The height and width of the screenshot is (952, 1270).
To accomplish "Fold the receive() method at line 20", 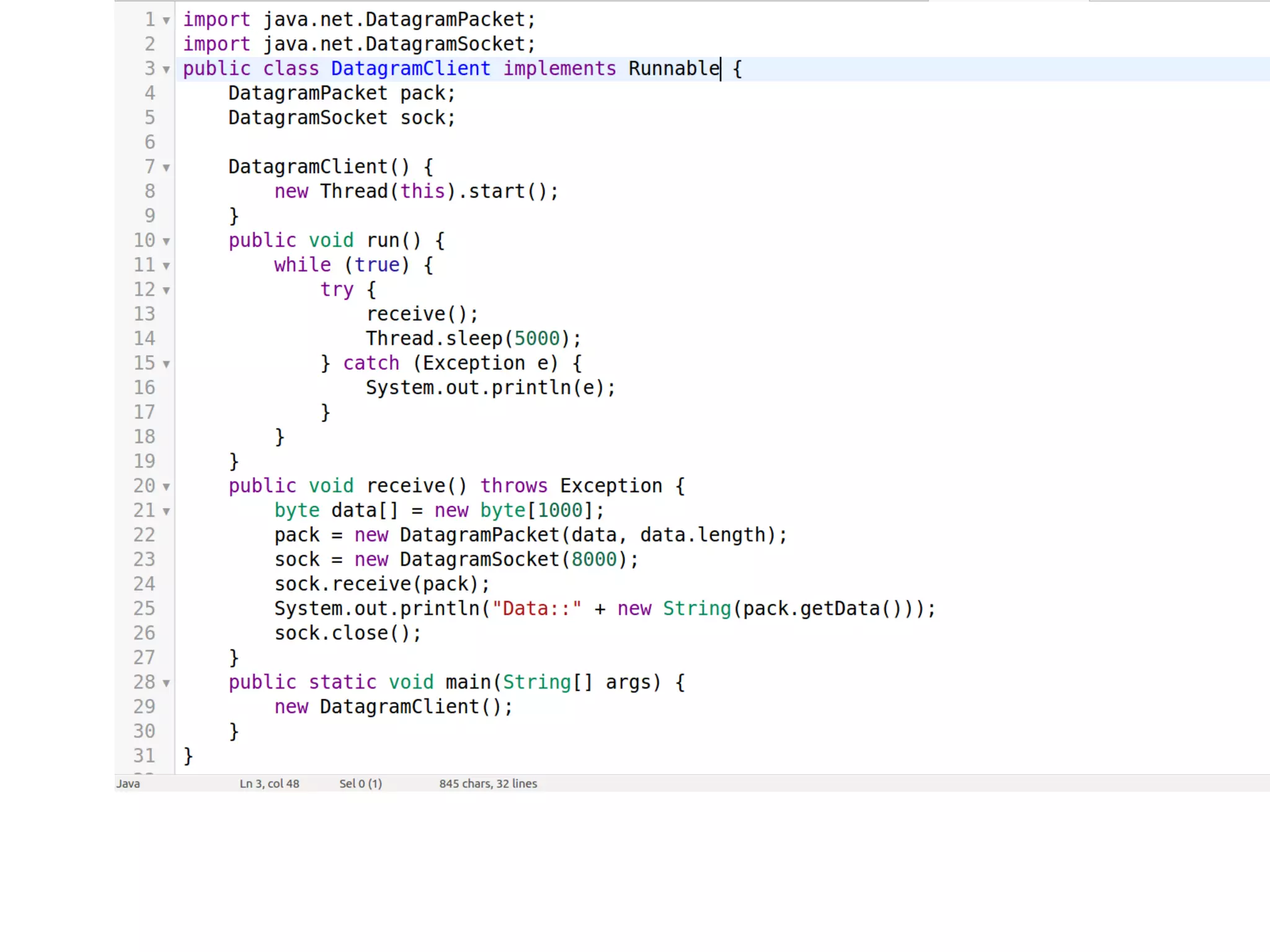I will 166,487.
